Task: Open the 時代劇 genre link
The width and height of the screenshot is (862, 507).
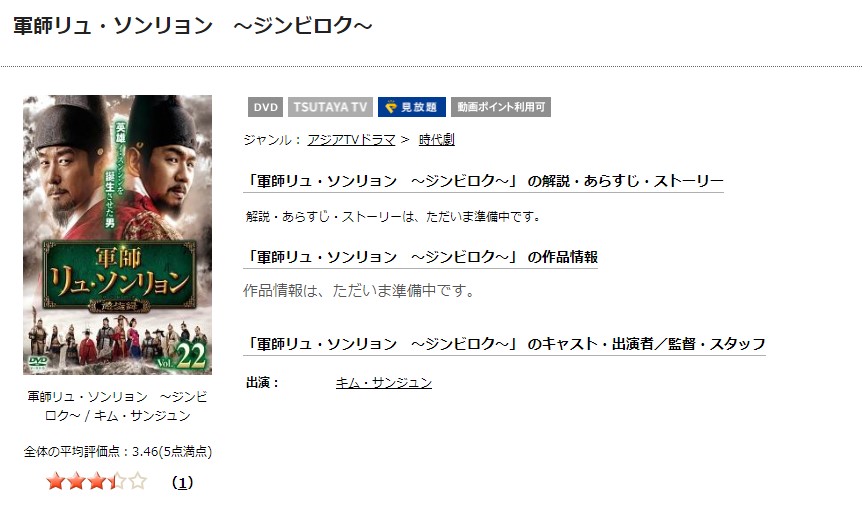Action: pyautogui.click(x=436, y=140)
